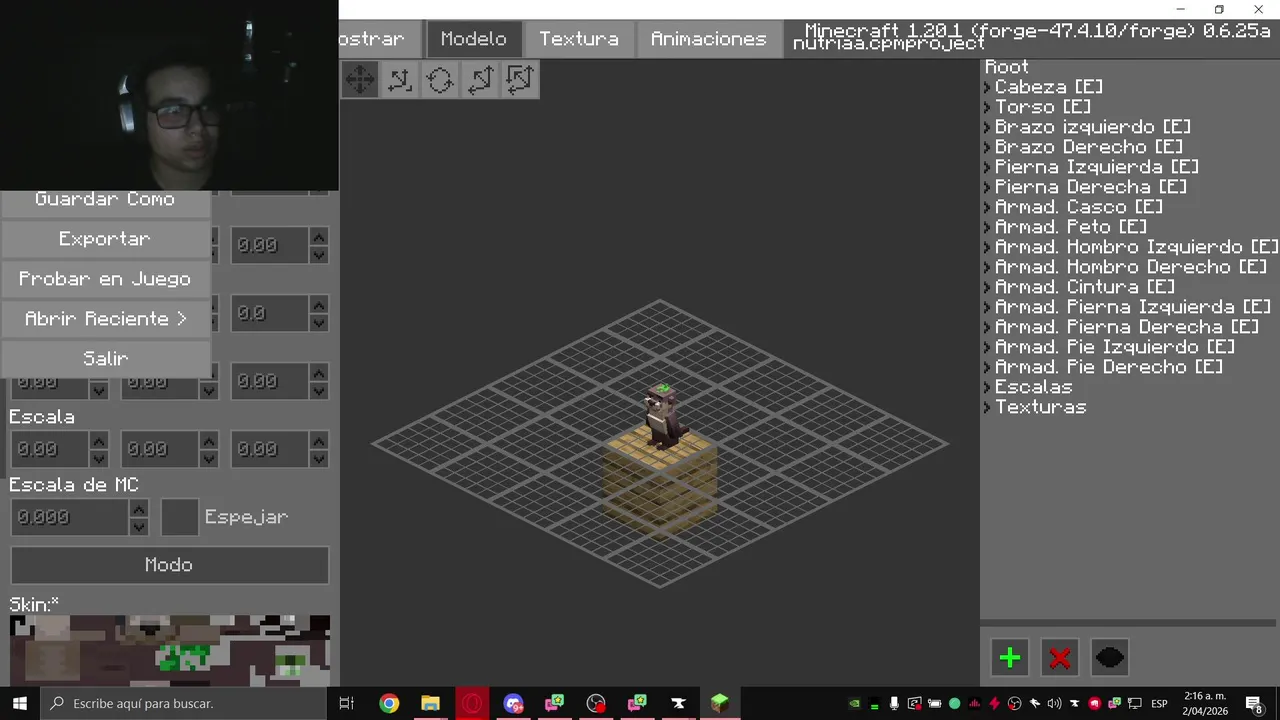Open the notification center icon

[1255, 703]
